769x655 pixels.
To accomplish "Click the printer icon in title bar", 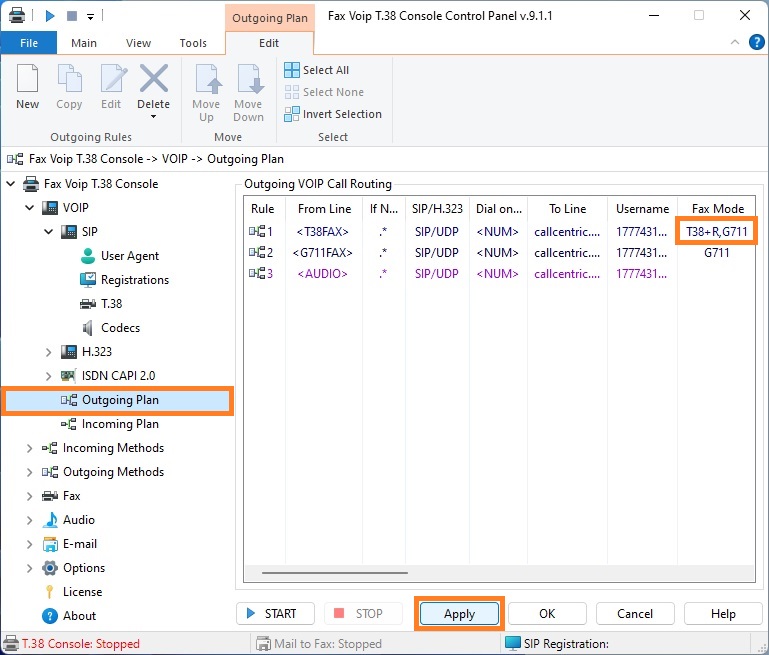I will click(17, 16).
